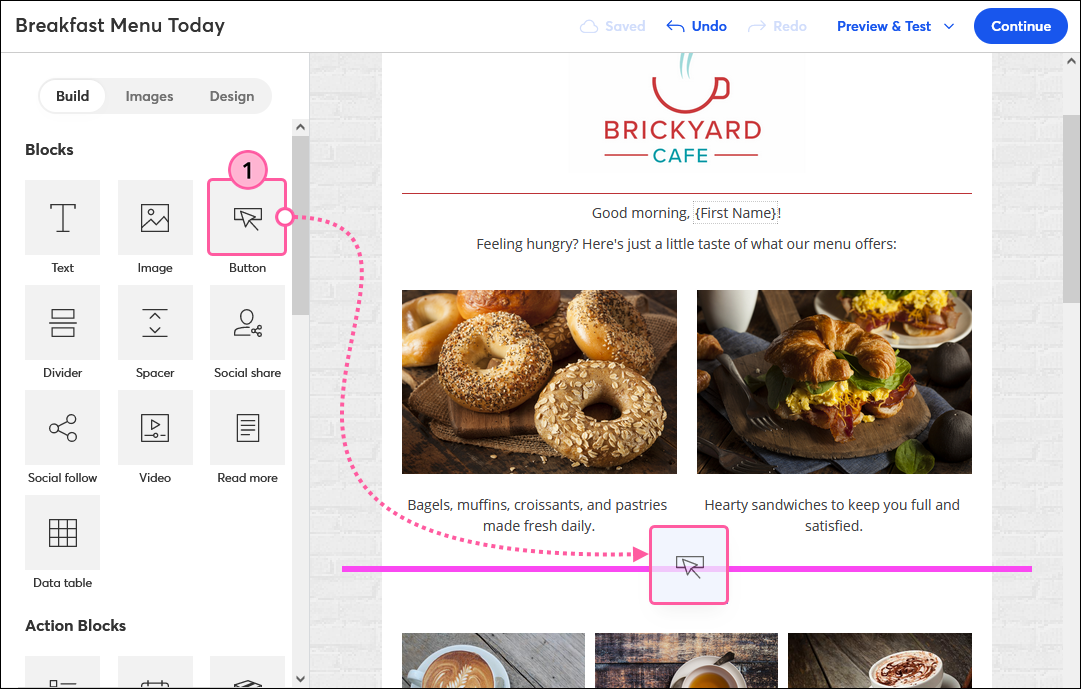Click the Saved status text
This screenshot has width=1081, height=689.
(625, 26)
